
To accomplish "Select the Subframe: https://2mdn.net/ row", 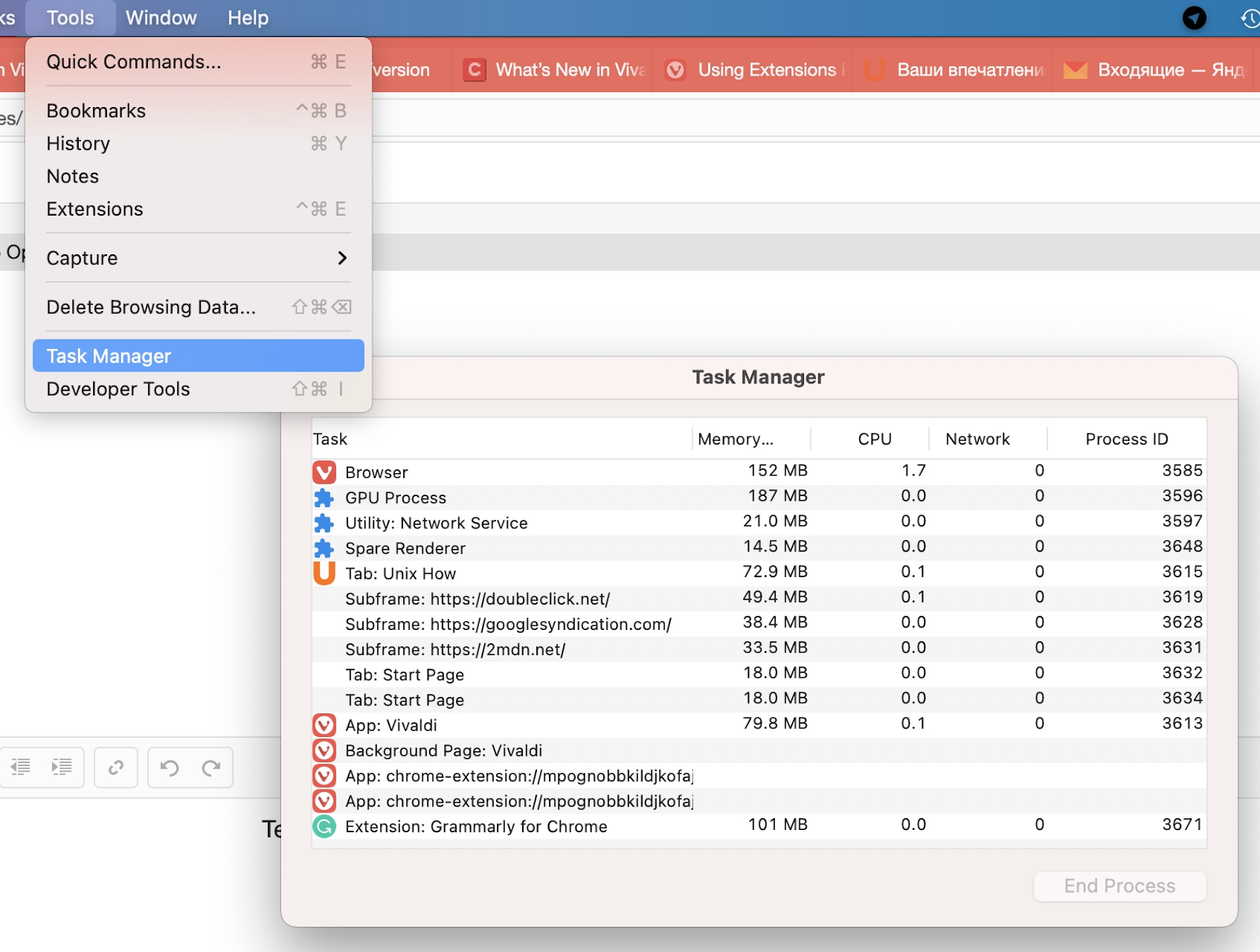I will [759, 649].
